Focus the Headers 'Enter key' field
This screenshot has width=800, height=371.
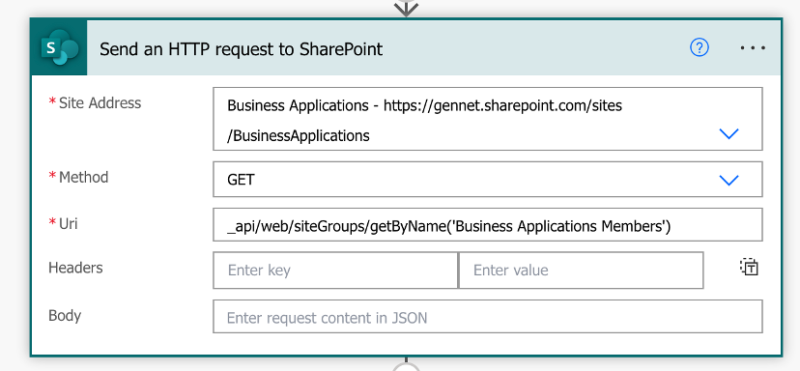336,270
